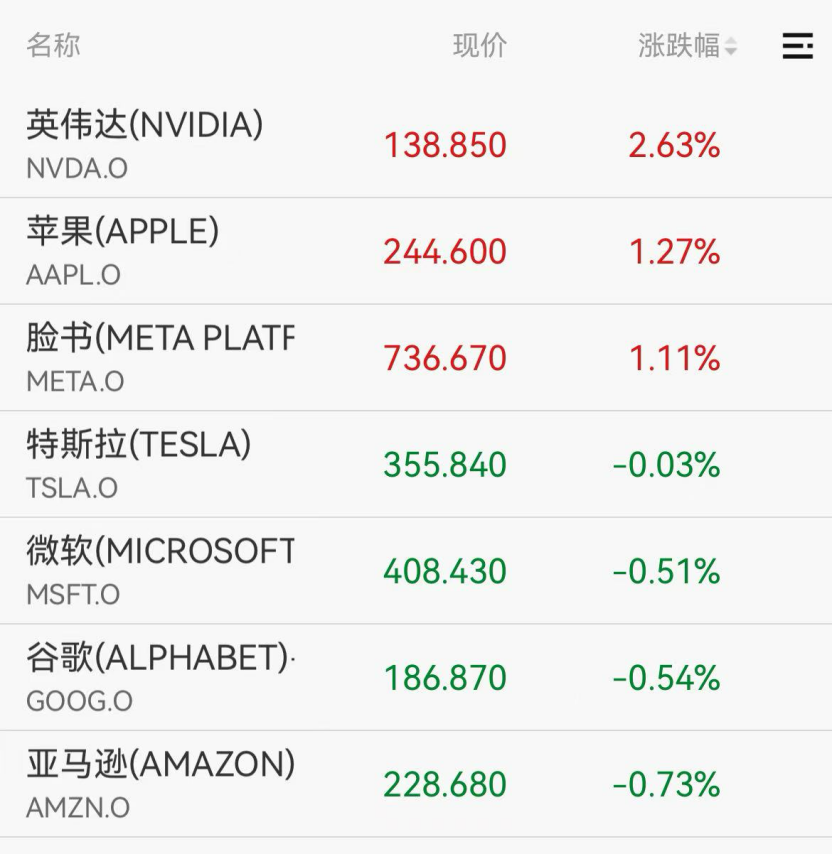The width and height of the screenshot is (832, 854).
Task: Sort by 涨跌幅 arrow indicator
Action: point(731,47)
